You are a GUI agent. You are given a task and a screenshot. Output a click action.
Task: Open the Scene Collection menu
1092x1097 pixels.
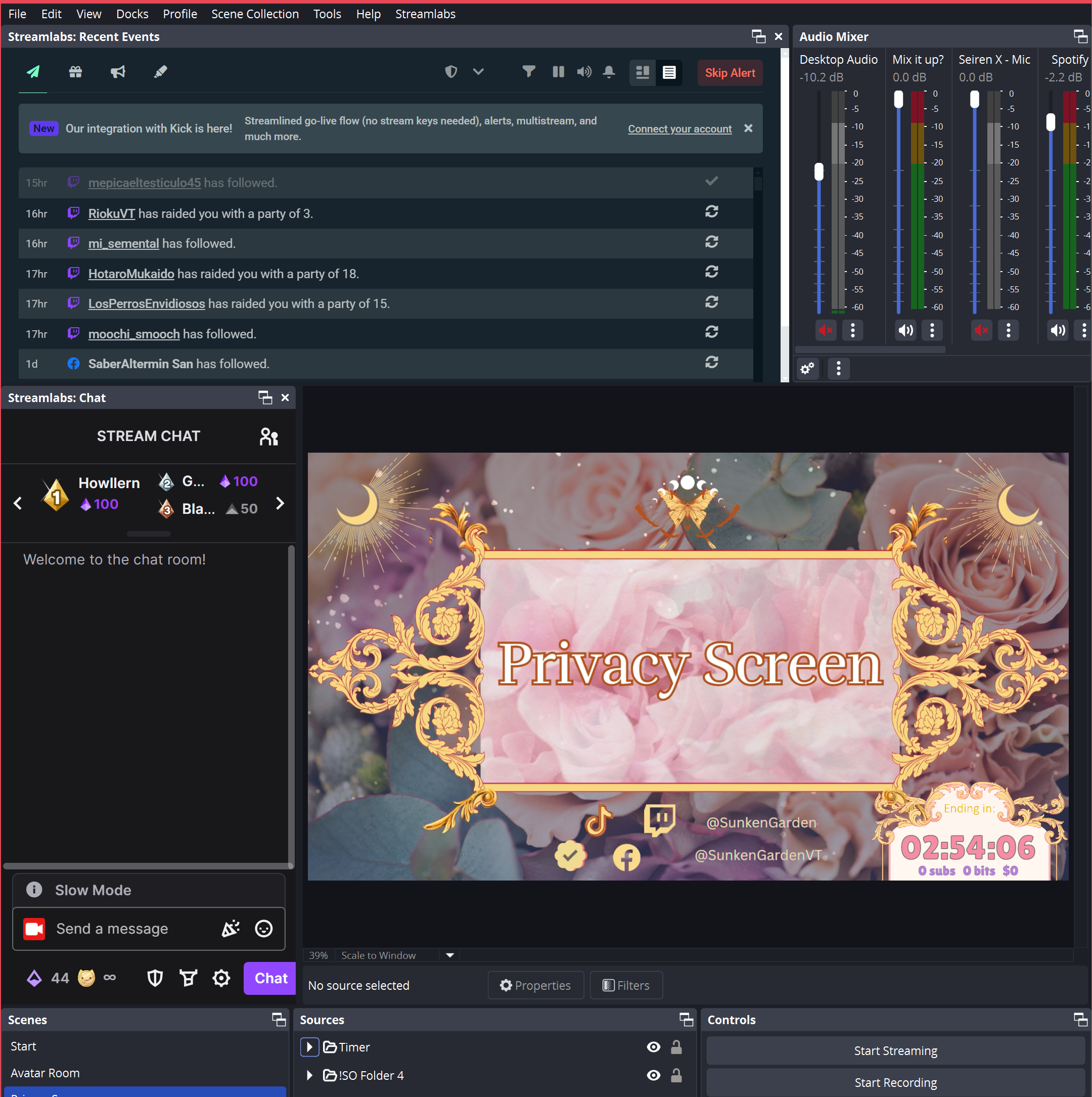tap(255, 14)
